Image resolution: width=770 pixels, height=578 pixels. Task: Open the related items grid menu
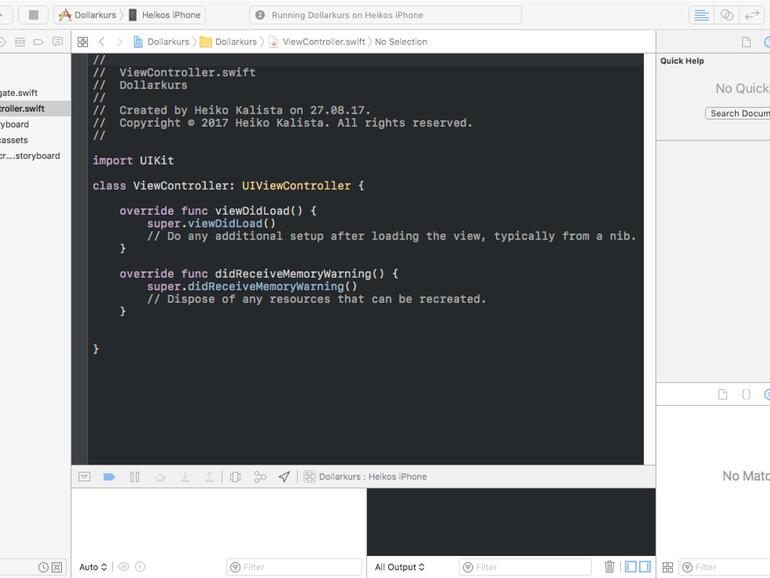[x=82, y=42]
